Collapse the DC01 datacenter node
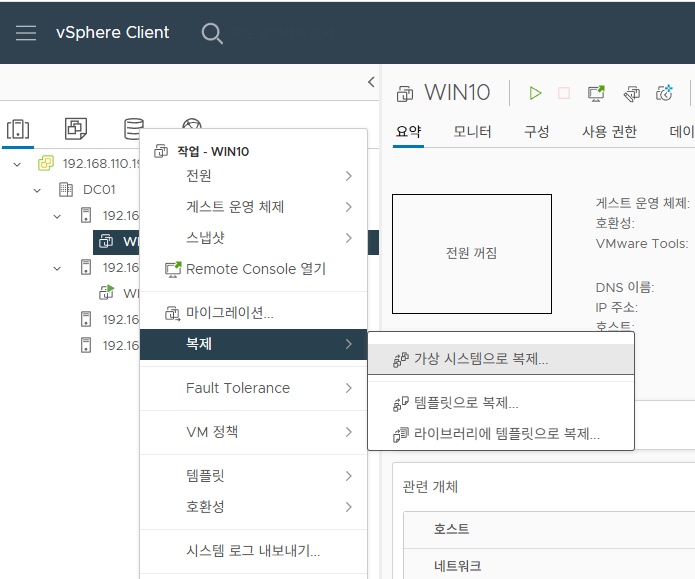The image size is (695, 579). point(37,191)
